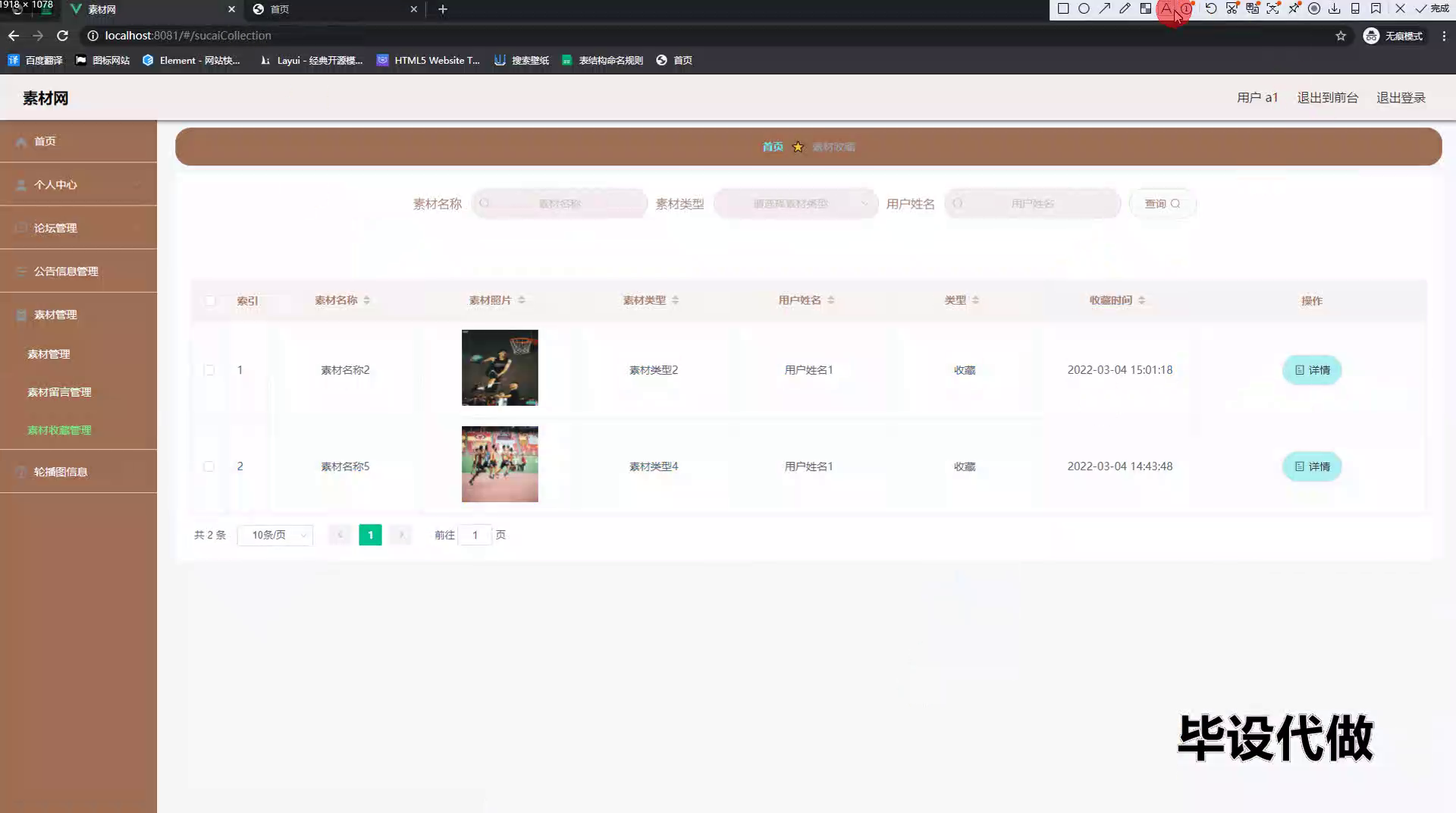Open a new browser tab
The image size is (1456, 813).
coord(443,9)
